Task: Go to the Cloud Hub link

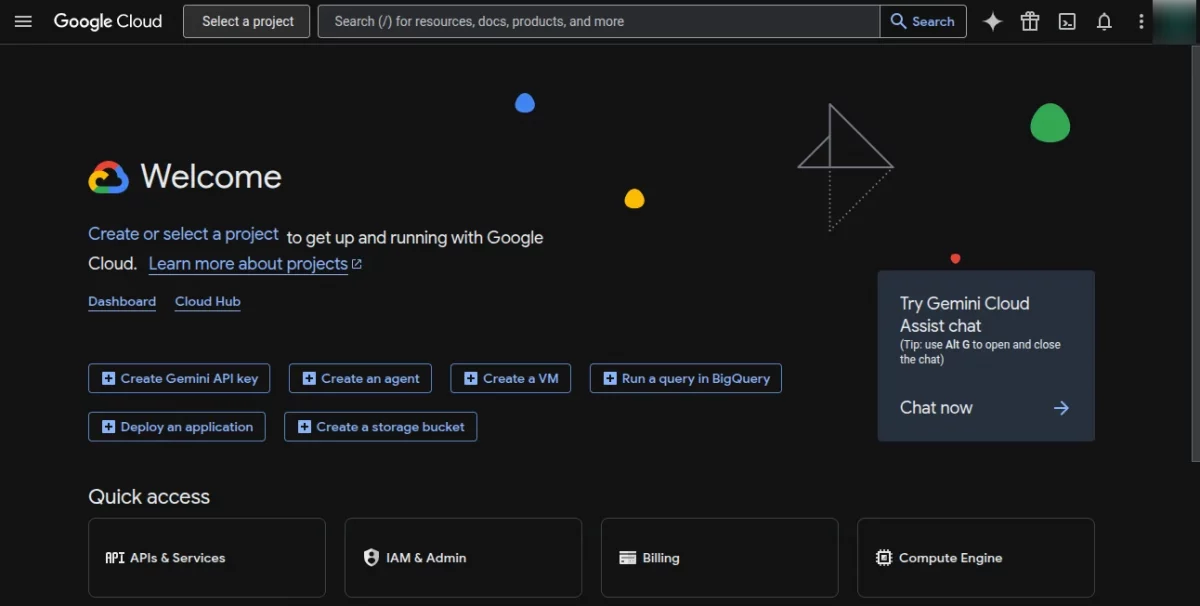Action: tap(208, 302)
